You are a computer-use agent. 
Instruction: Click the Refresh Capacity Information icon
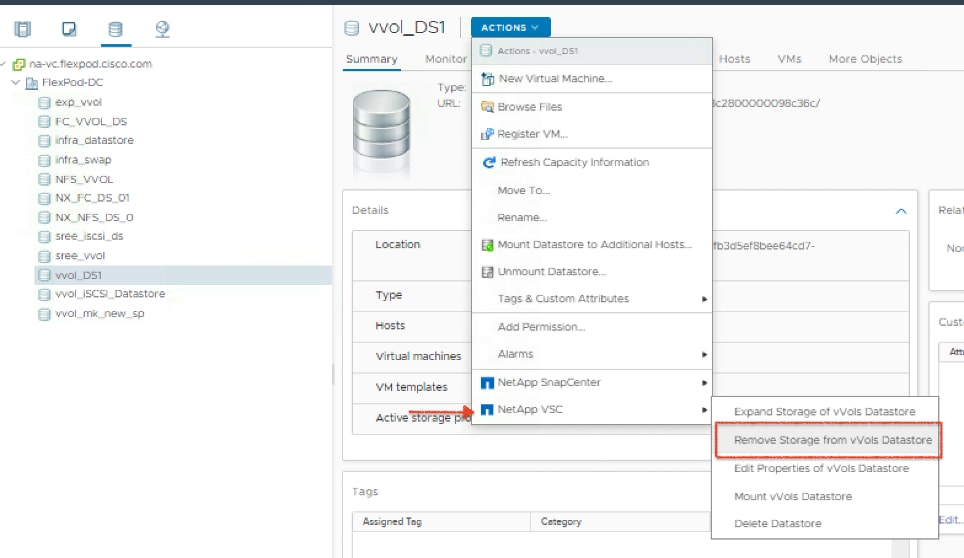(x=489, y=162)
